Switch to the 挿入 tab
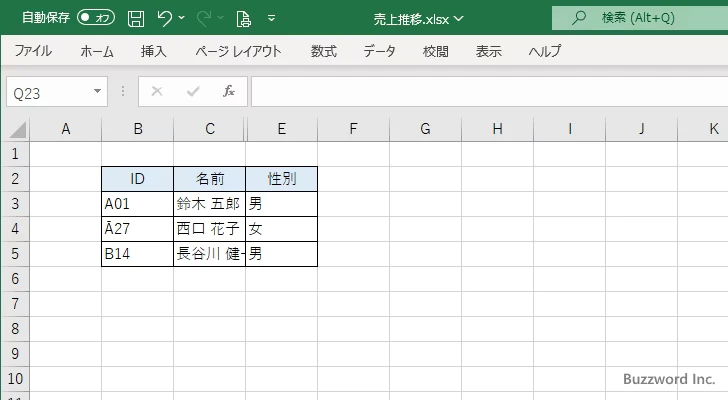The width and height of the screenshot is (728, 400). [154, 51]
